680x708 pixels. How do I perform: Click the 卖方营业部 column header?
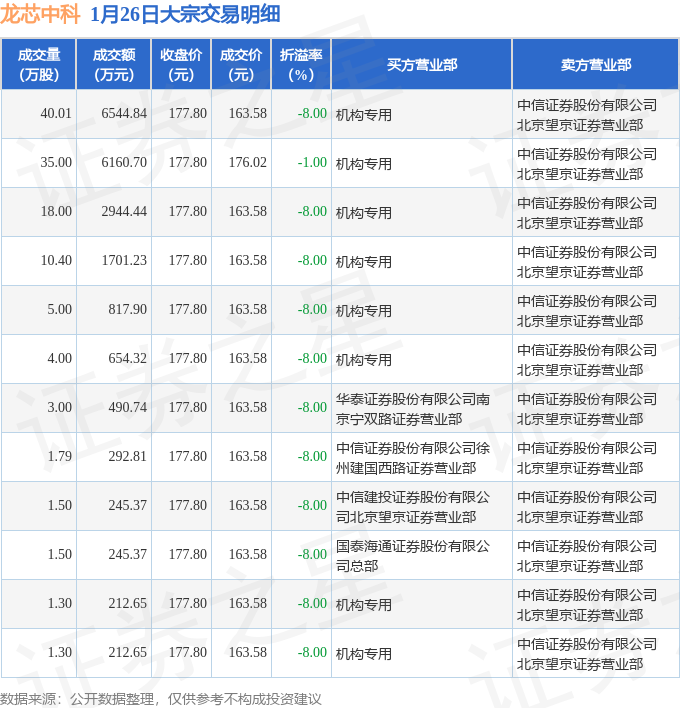pos(595,64)
